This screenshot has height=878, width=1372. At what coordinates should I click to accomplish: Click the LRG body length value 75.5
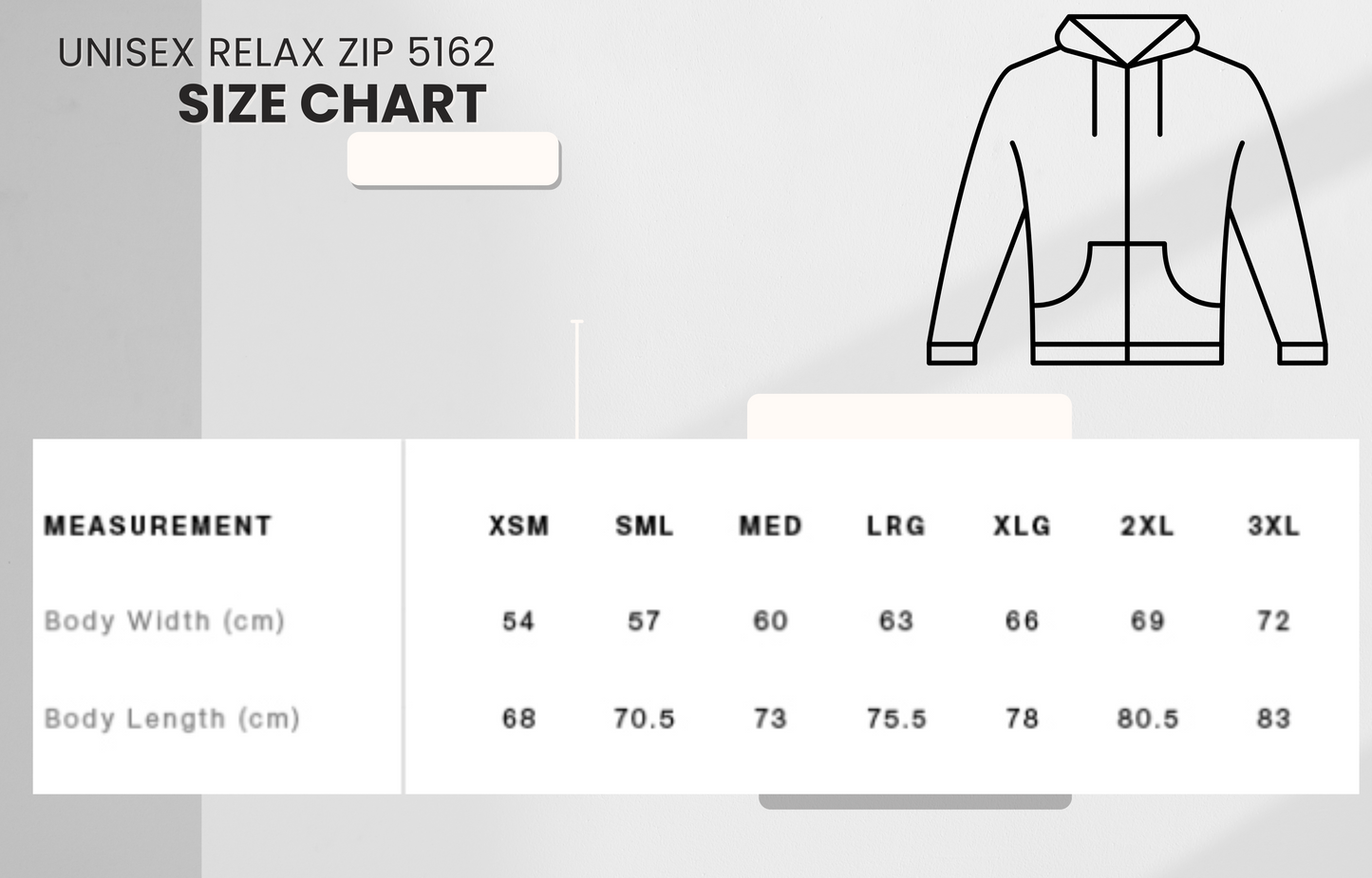tap(895, 719)
